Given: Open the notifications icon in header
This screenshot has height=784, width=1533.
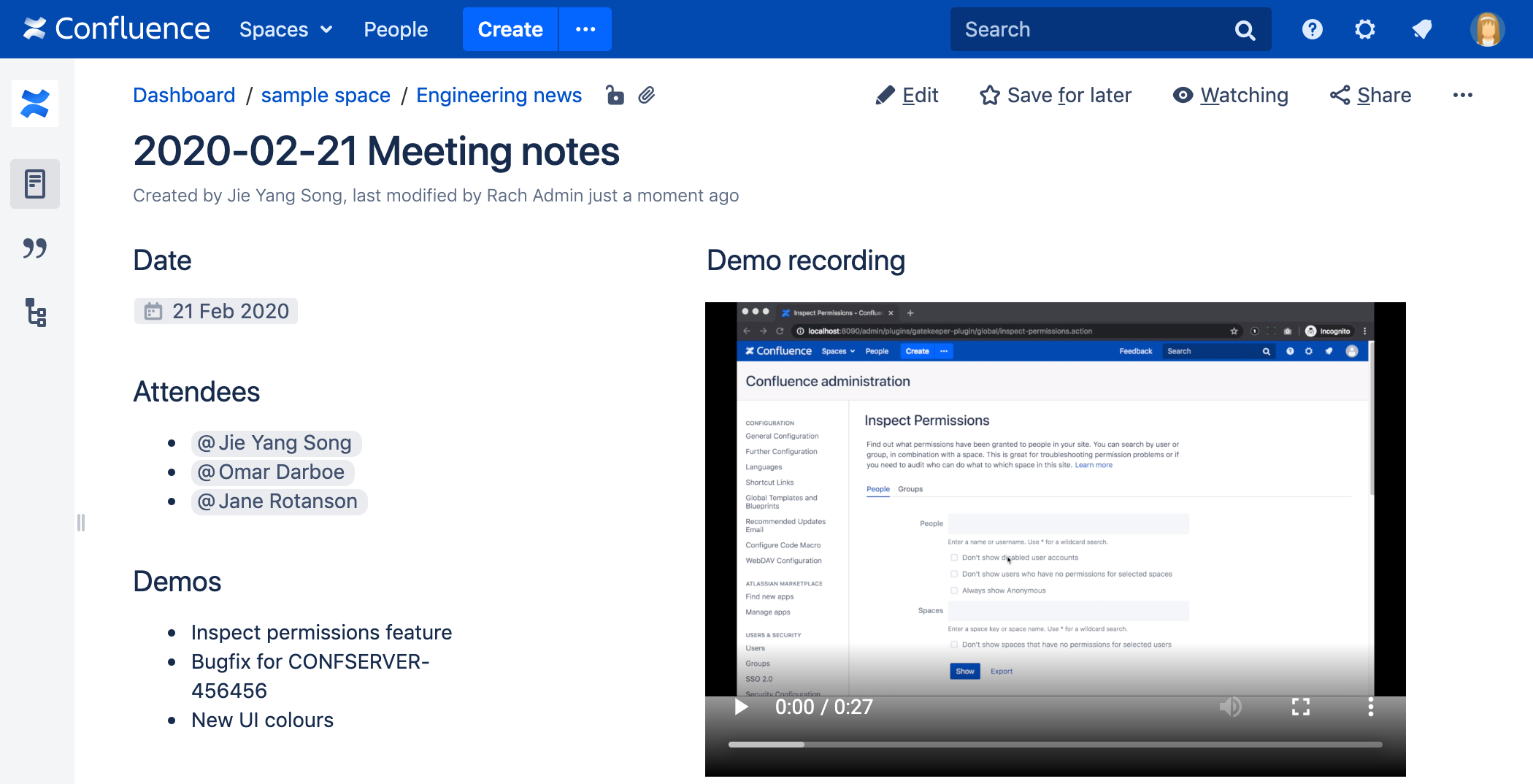Looking at the screenshot, I should coord(1421,29).
